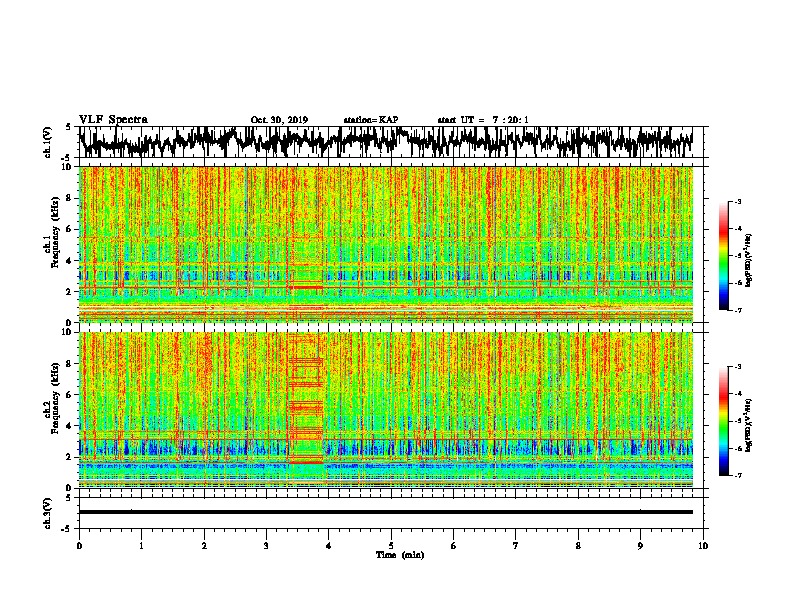Screen dimensions: 792x612
Task: Click time axis tick label "9"
Action: pos(640,546)
